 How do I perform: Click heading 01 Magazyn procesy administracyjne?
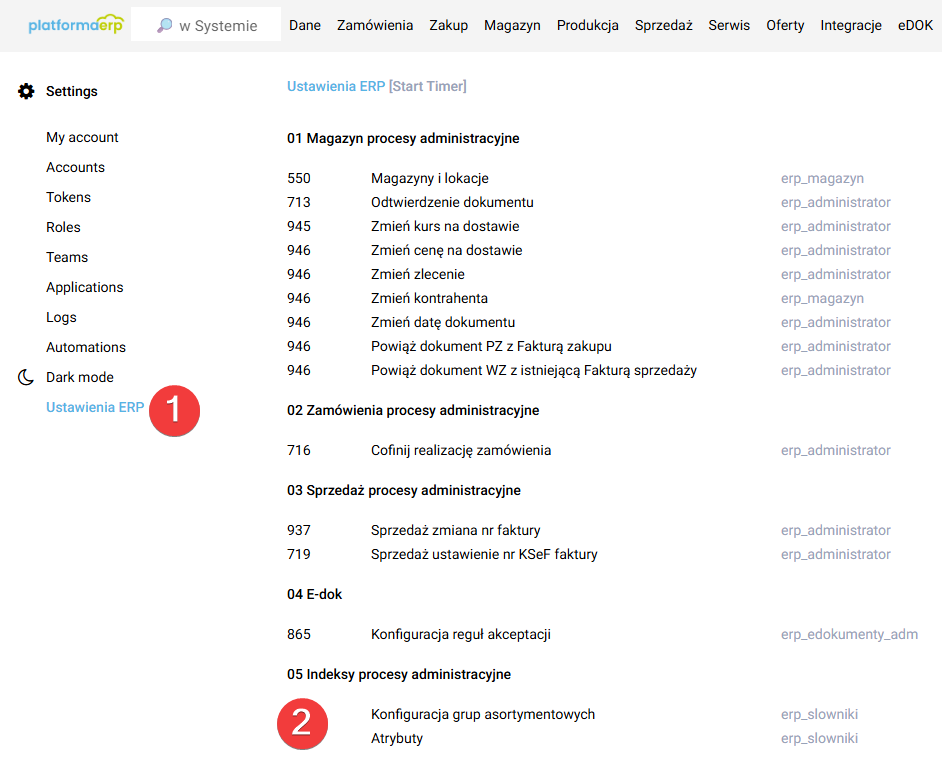tap(403, 138)
